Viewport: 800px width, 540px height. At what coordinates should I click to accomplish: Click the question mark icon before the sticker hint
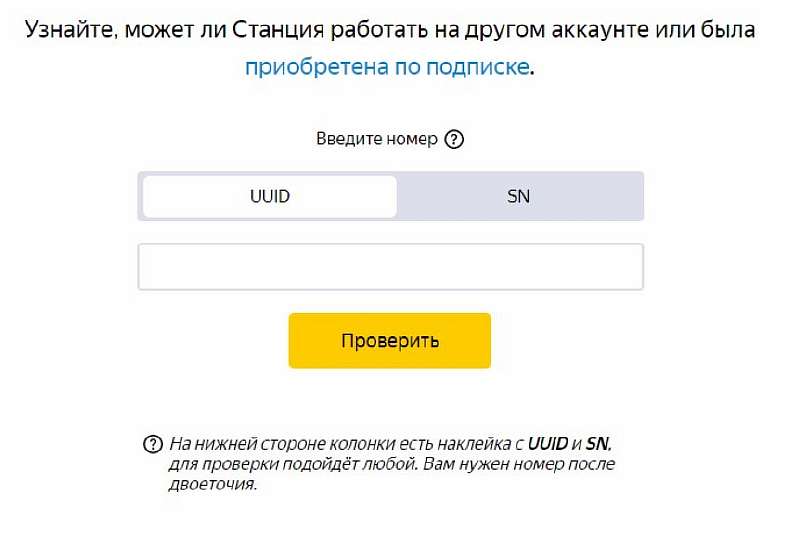click(153, 444)
